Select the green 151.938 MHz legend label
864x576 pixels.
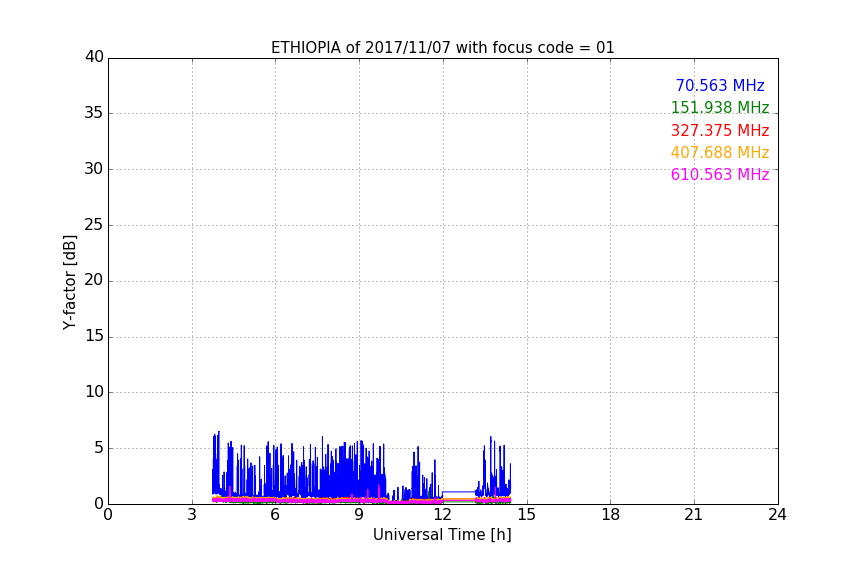point(720,108)
